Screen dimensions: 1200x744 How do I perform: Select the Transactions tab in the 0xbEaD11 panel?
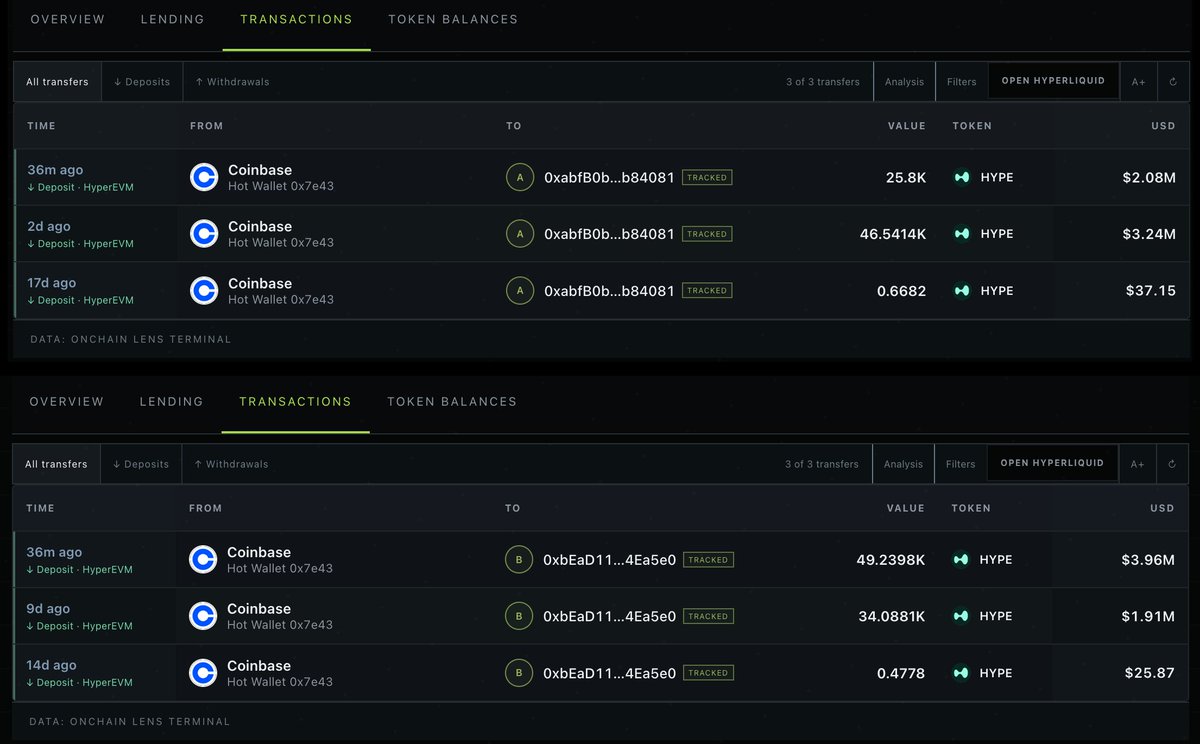[x=296, y=401]
